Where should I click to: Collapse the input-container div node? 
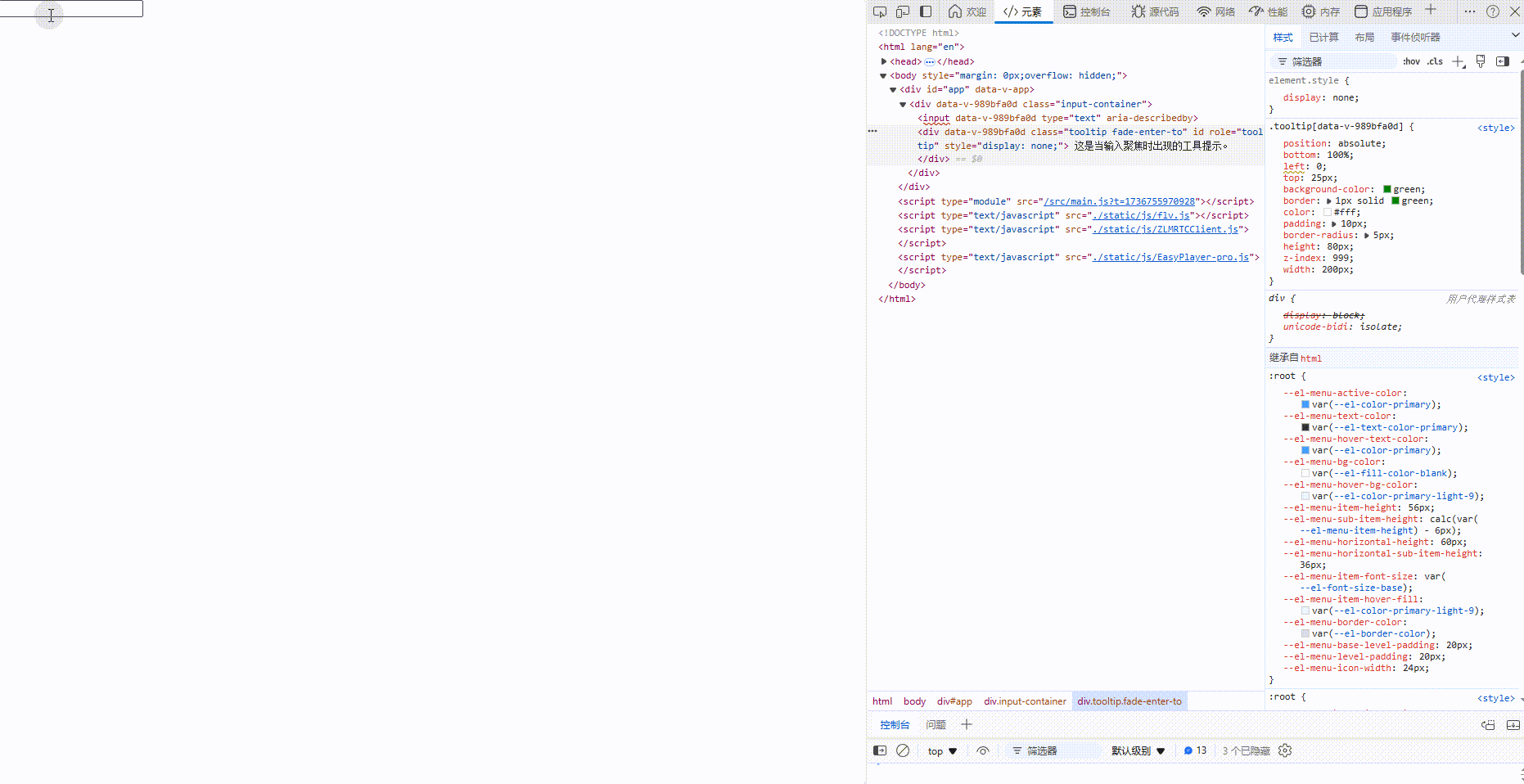(x=903, y=105)
